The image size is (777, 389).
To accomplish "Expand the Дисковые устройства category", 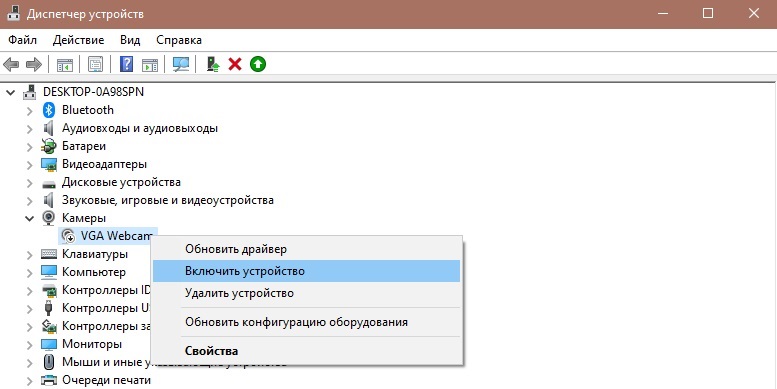I will [30, 183].
